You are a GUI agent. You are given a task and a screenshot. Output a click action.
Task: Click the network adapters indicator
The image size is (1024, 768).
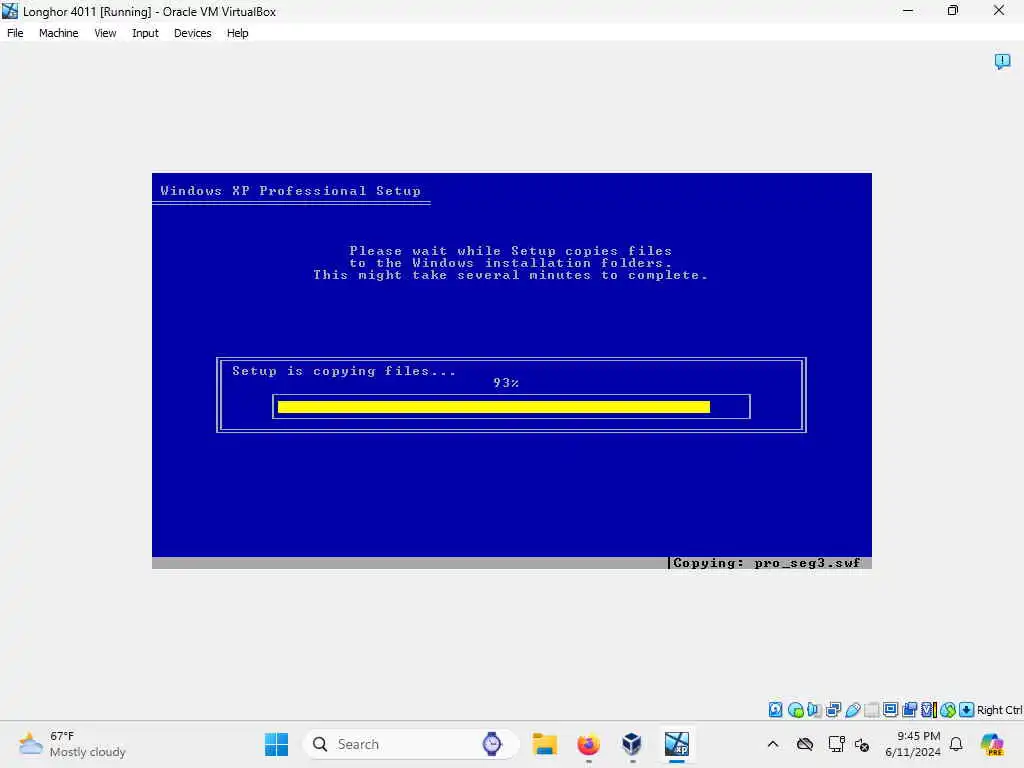coord(833,710)
